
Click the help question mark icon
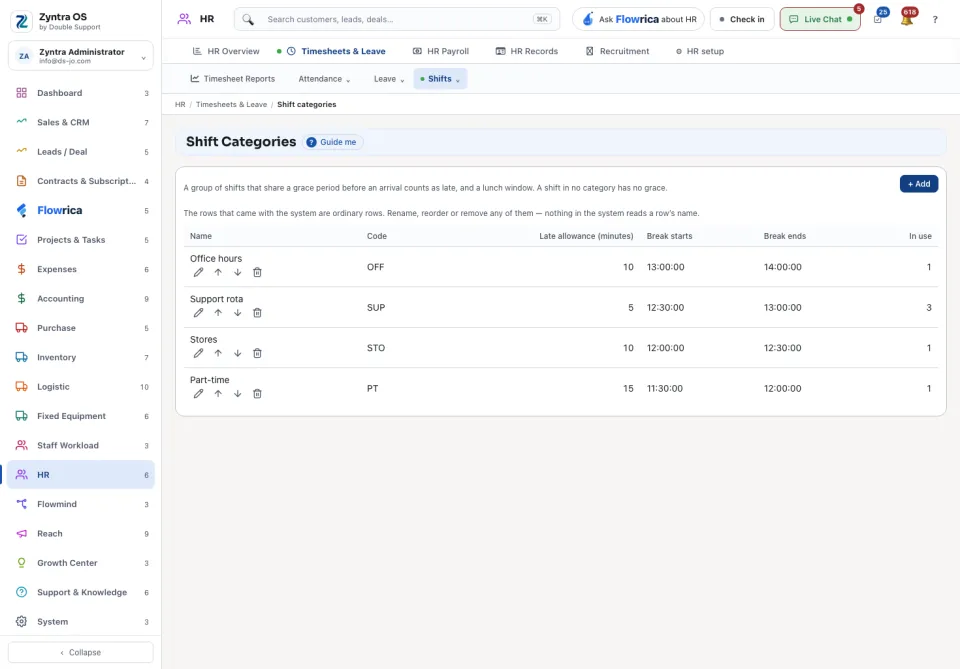coord(935,20)
